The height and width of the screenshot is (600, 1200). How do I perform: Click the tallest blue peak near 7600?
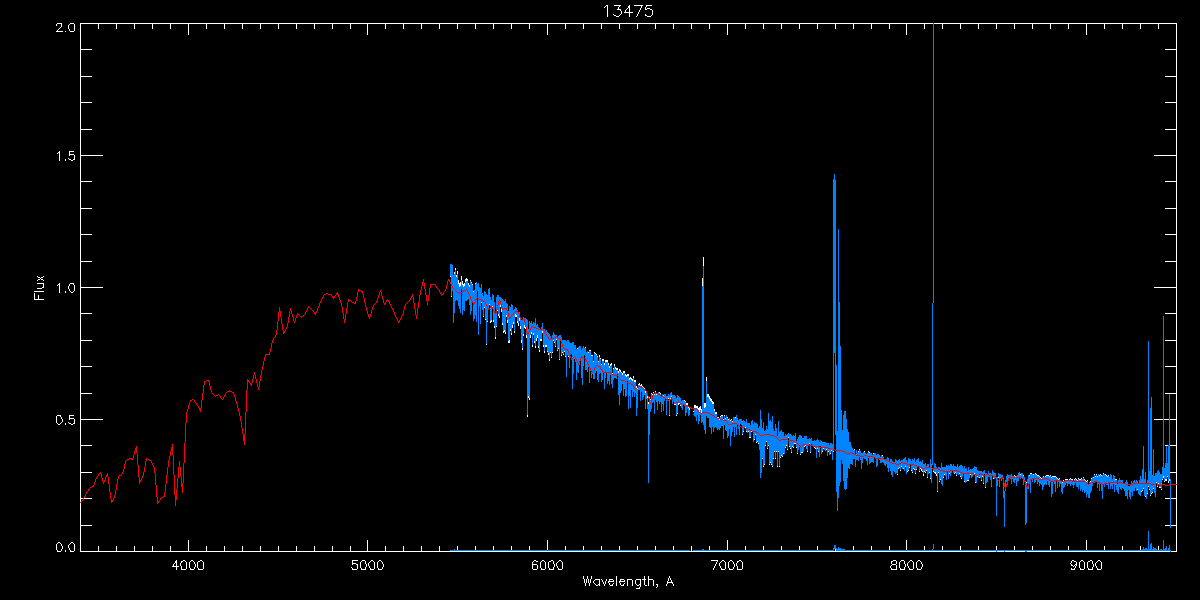click(x=833, y=177)
